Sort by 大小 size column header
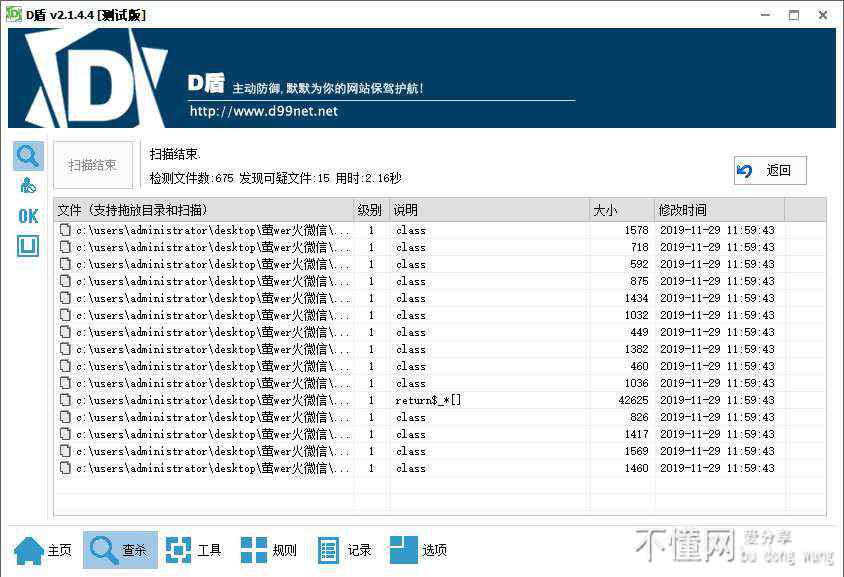The height and width of the screenshot is (577, 844). [x=620, y=210]
